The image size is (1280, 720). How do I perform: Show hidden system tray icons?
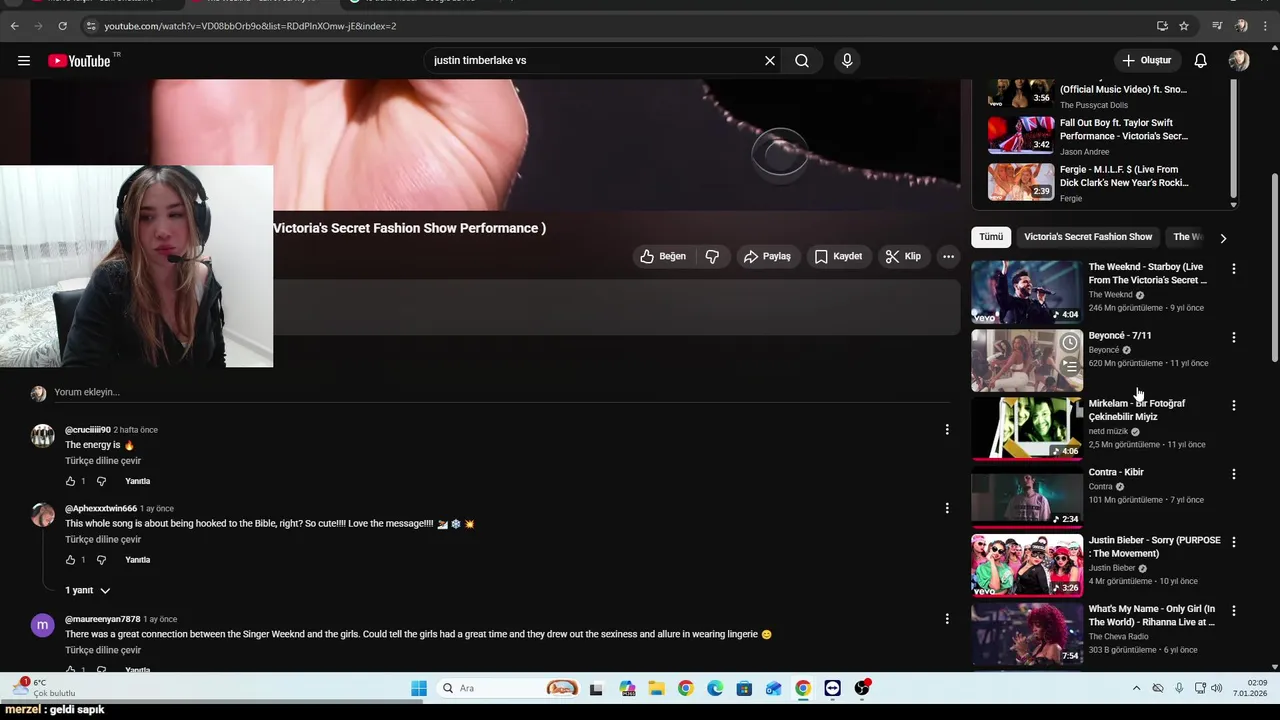pyautogui.click(x=1136, y=688)
